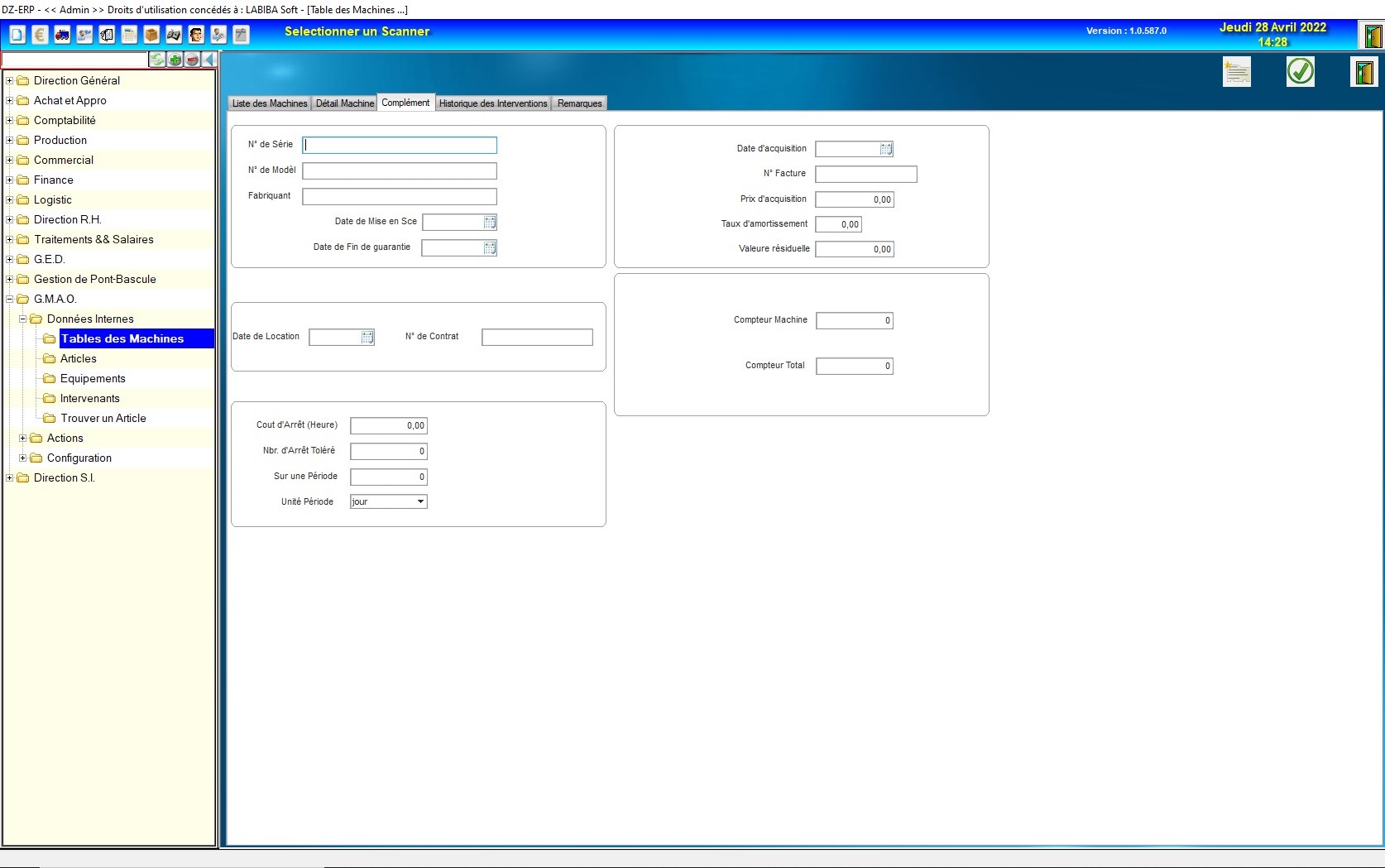The image size is (1385, 868).
Task: Click the green checkmark validate icon
Action: coord(1300,72)
